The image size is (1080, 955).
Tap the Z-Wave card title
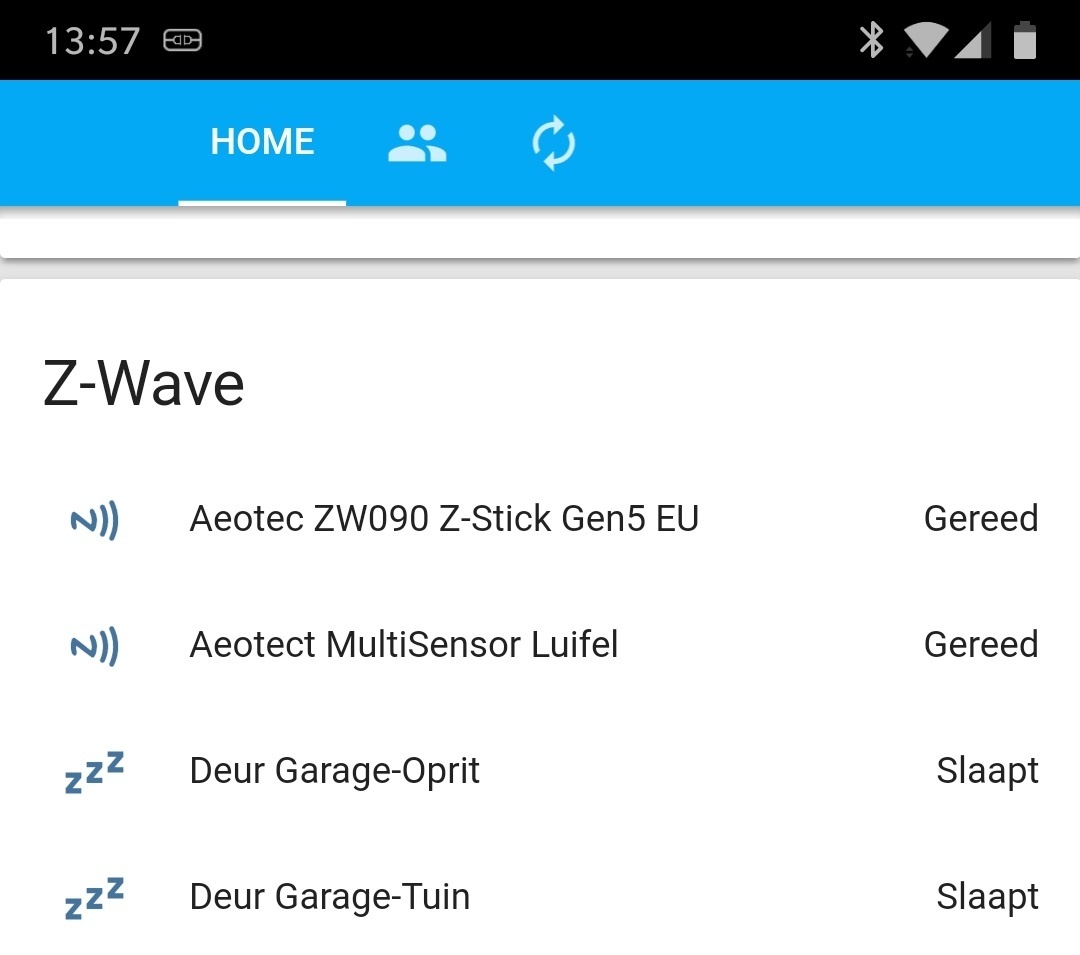coord(144,384)
